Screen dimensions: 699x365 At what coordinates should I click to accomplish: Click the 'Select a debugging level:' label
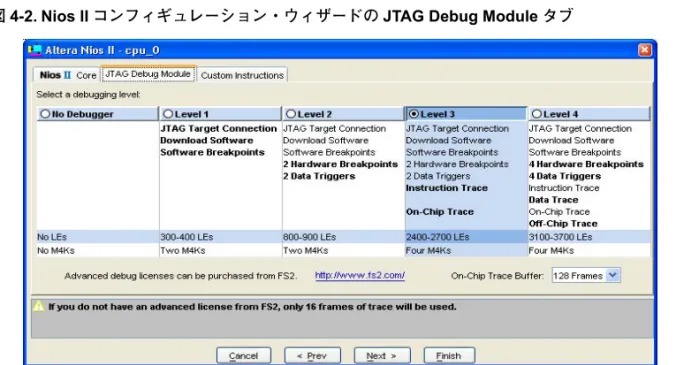88,94
